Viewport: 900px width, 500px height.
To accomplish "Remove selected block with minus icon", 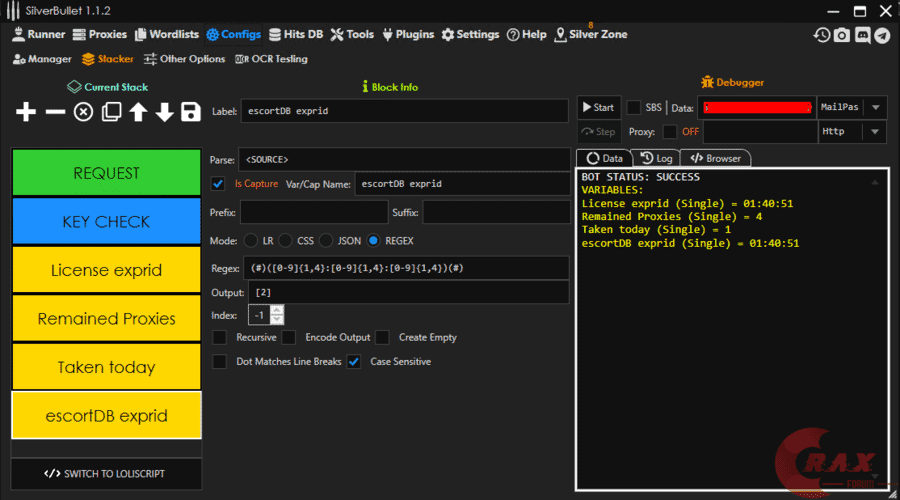I will coord(55,112).
